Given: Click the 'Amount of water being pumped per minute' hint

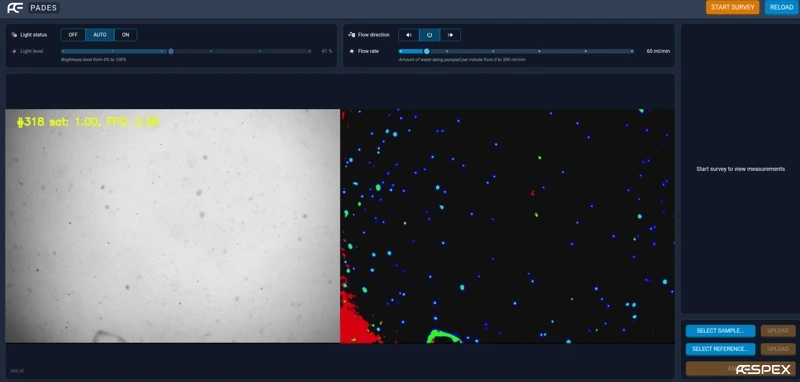Looking at the screenshot, I should pyautogui.click(x=462, y=60).
